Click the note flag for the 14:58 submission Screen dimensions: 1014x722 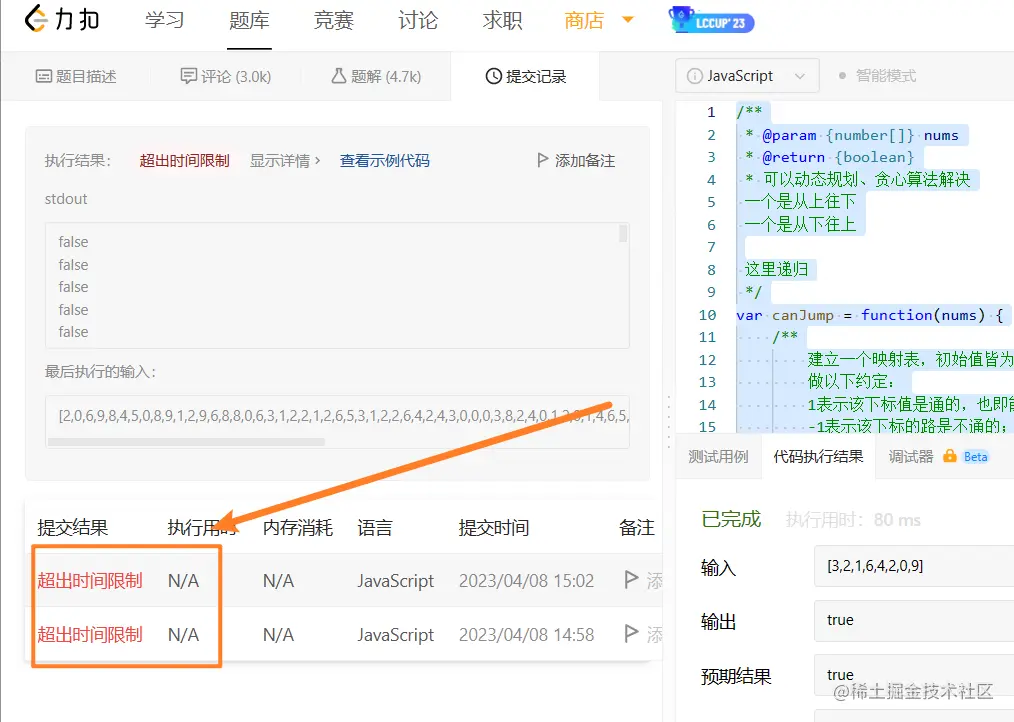click(632, 633)
